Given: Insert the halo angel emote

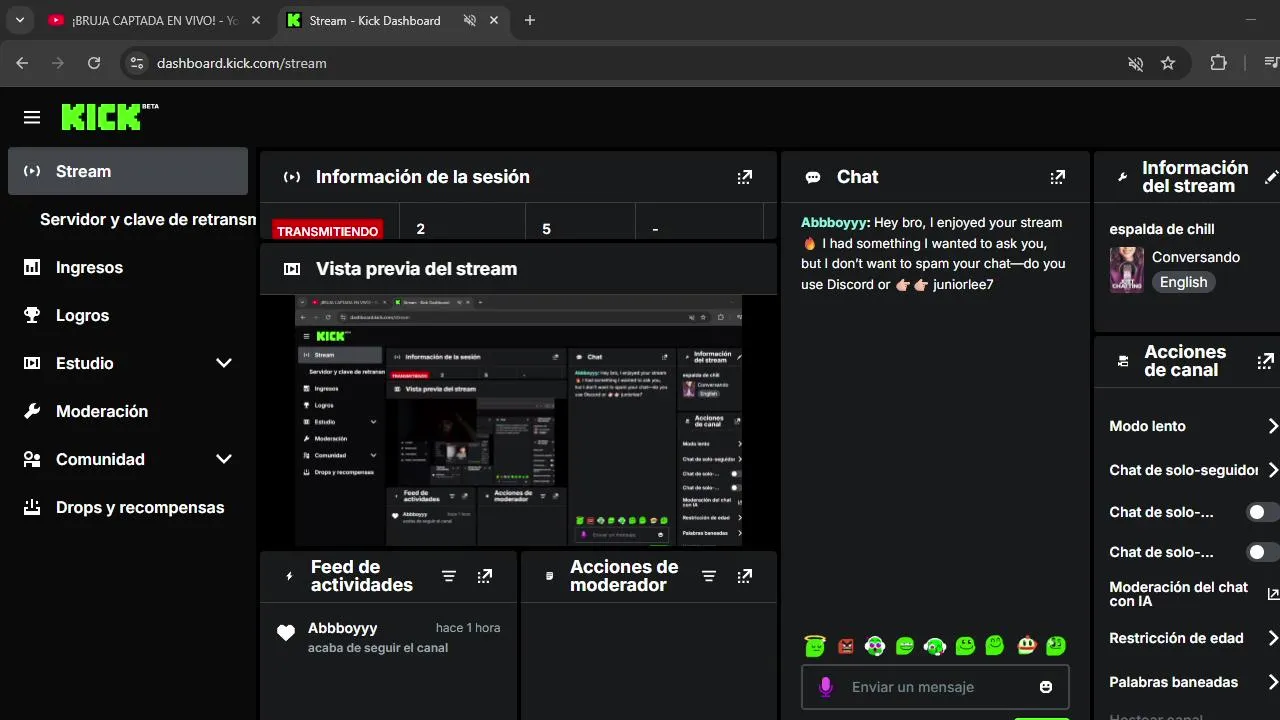Looking at the screenshot, I should [x=815, y=646].
